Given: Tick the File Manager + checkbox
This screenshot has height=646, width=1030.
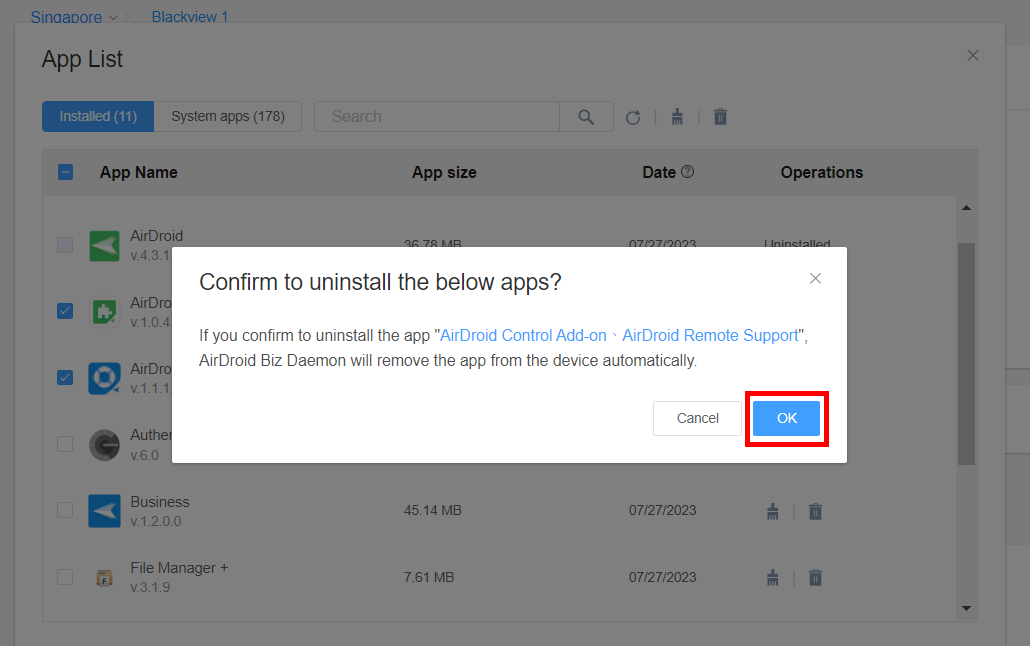Looking at the screenshot, I should pos(65,577).
